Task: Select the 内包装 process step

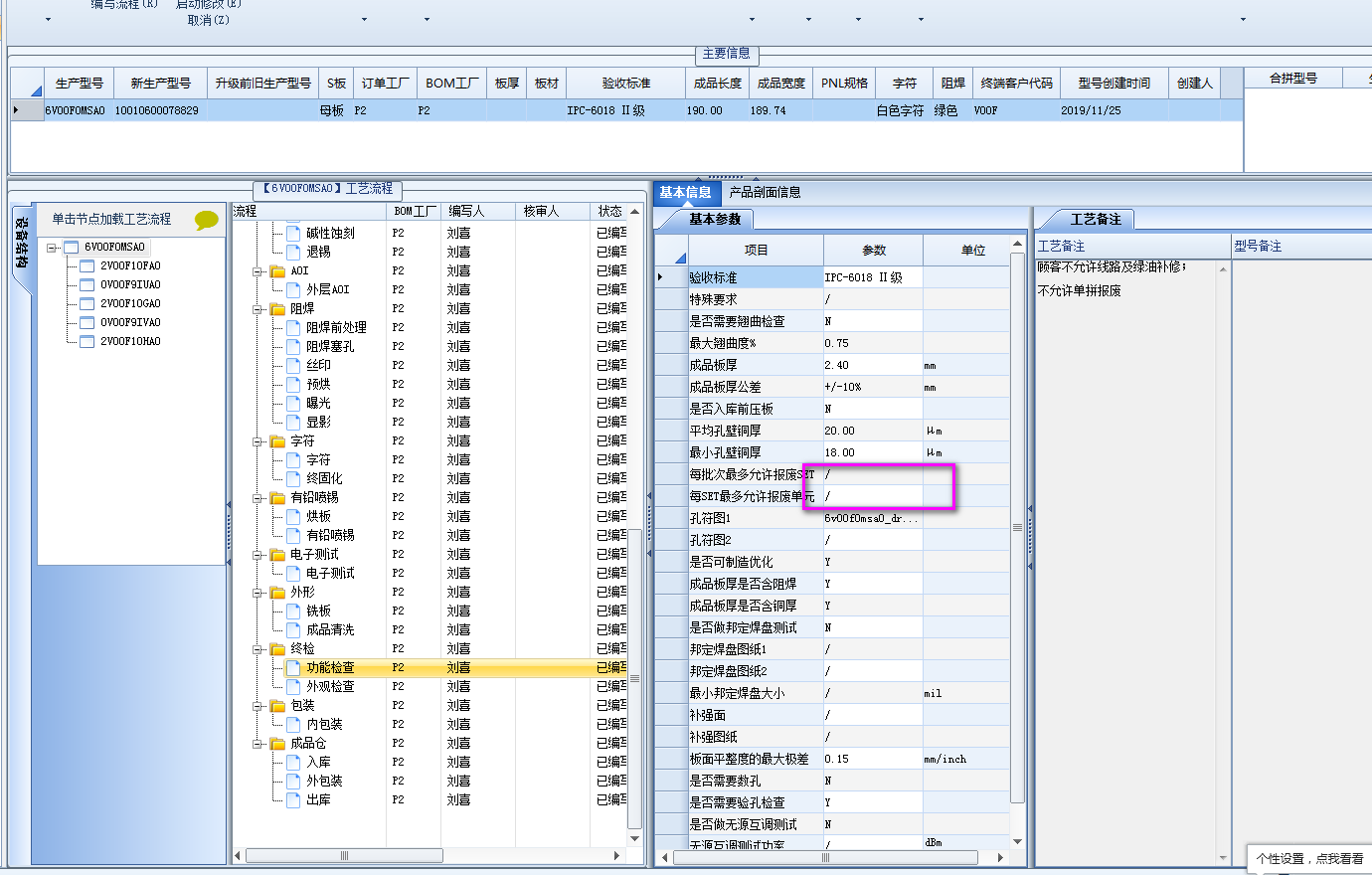Action: [324, 724]
